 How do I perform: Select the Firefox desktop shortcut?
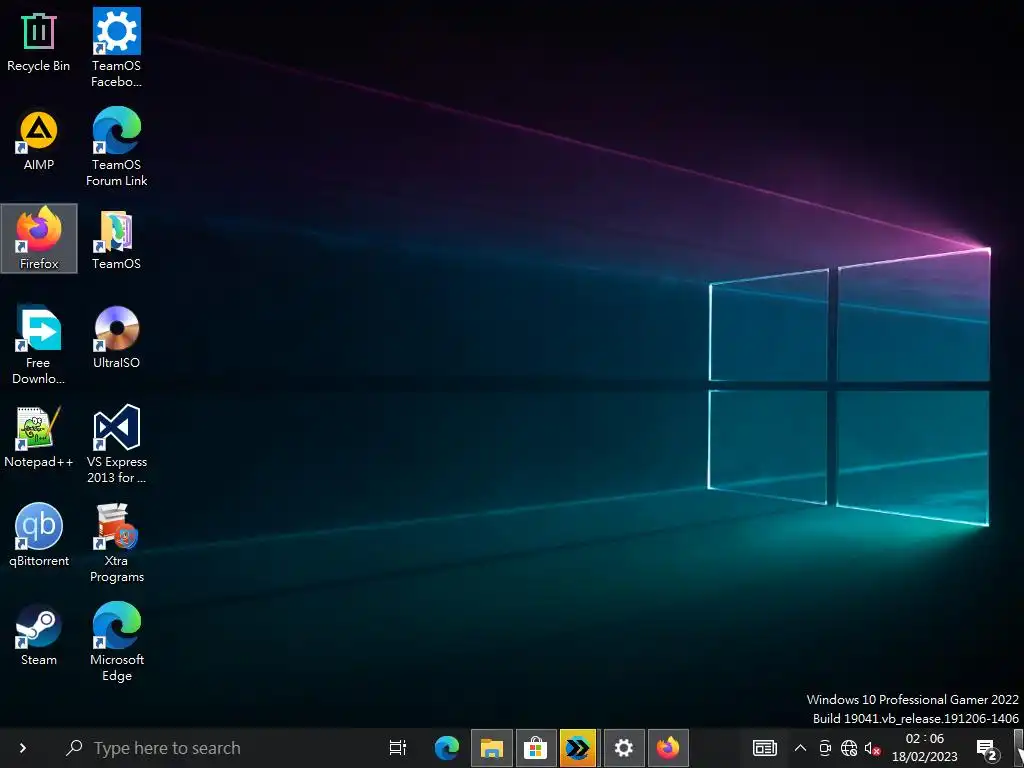39,238
